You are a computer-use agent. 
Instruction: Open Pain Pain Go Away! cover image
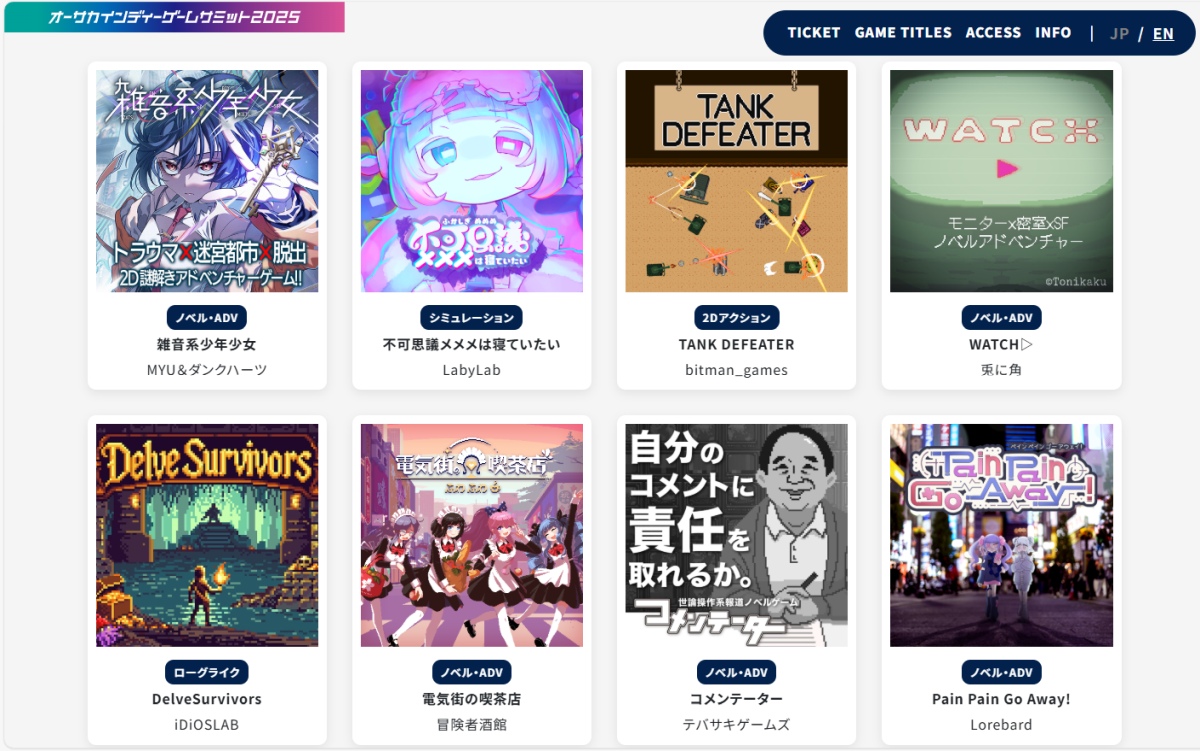[x=1001, y=535]
